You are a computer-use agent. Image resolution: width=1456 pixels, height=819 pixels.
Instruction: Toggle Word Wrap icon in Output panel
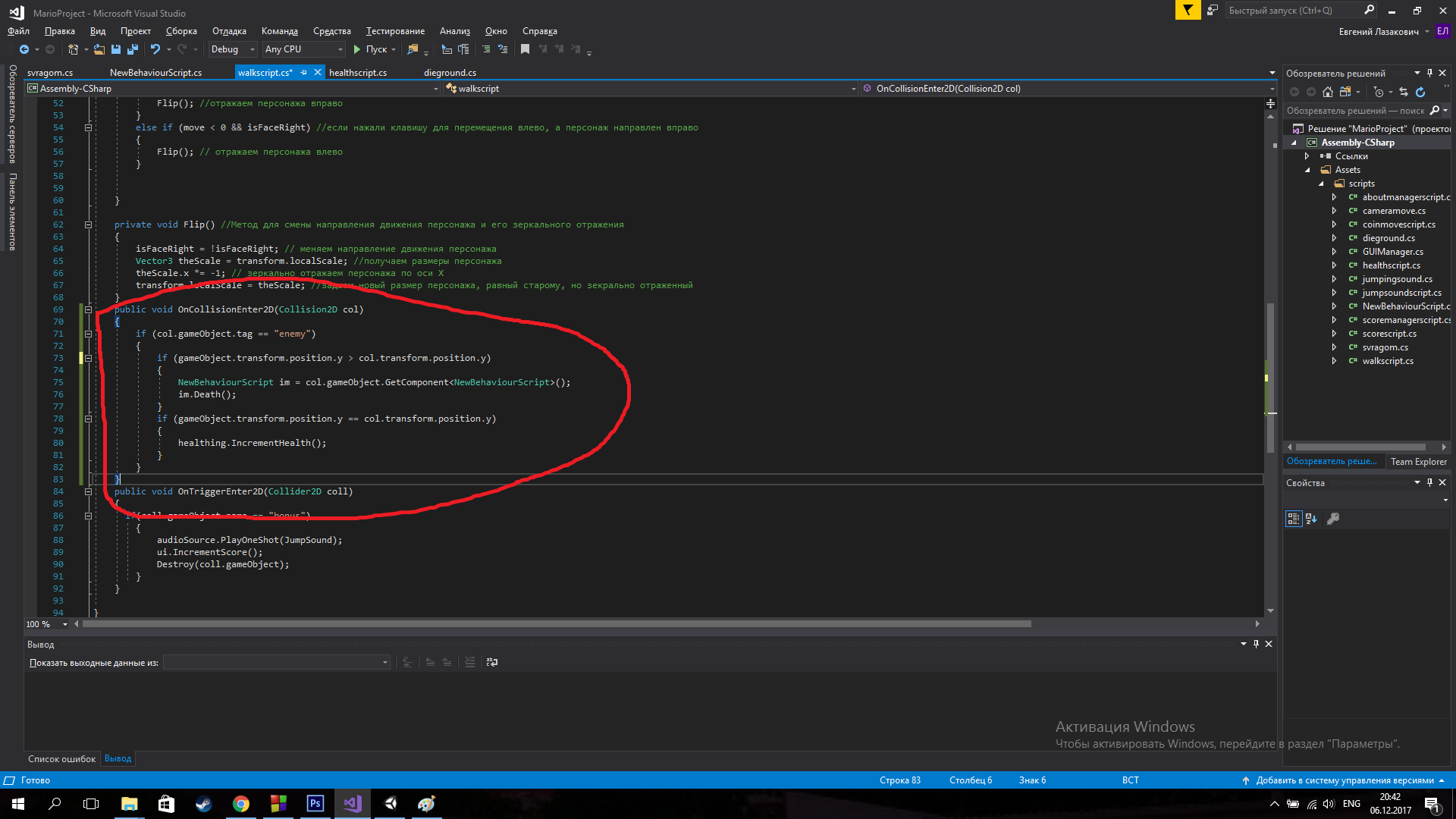pyautogui.click(x=492, y=662)
